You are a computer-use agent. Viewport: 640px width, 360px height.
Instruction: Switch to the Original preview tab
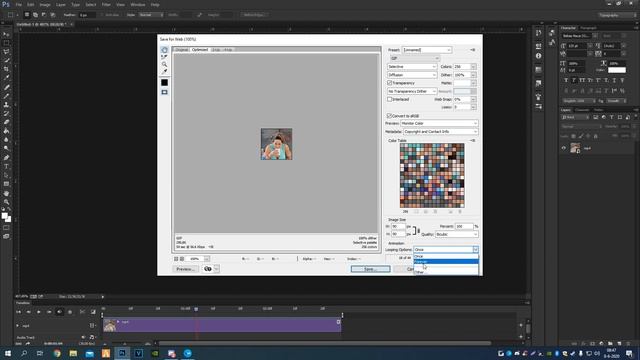coord(182,50)
